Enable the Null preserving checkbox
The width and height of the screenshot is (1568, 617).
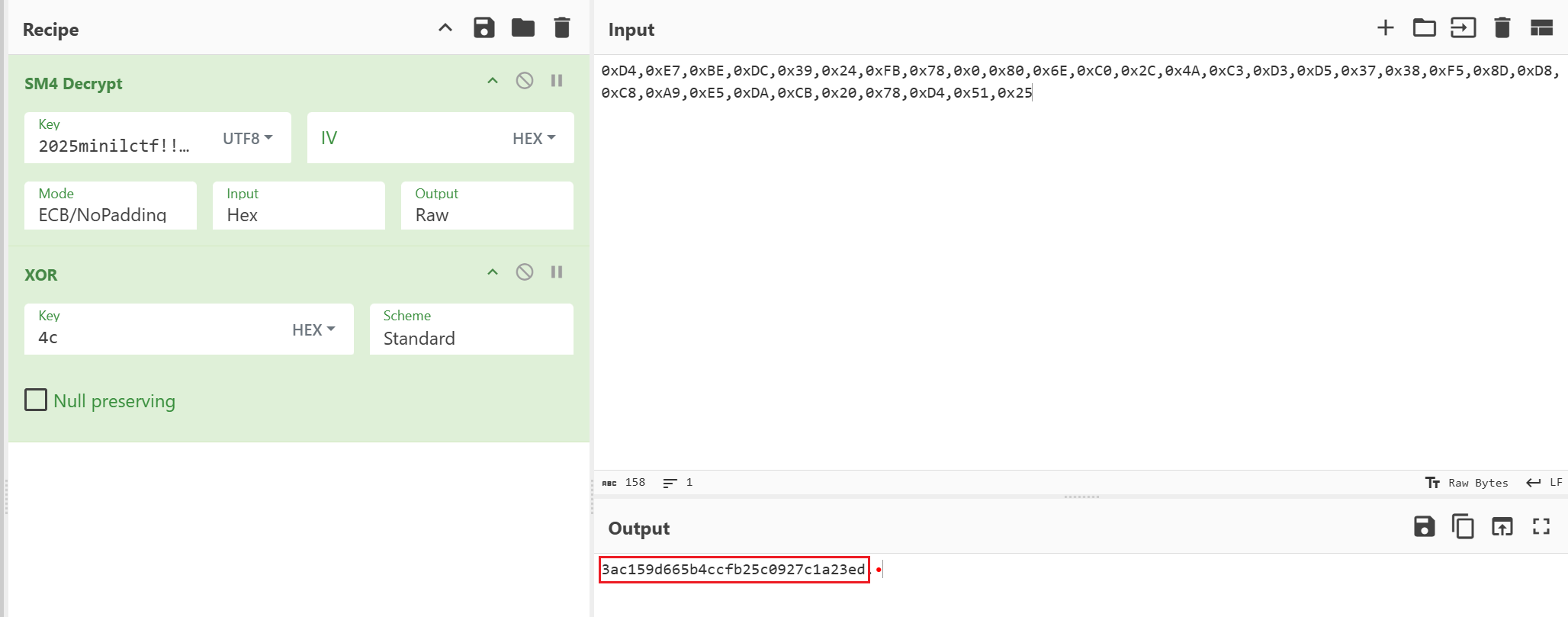pos(36,400)
